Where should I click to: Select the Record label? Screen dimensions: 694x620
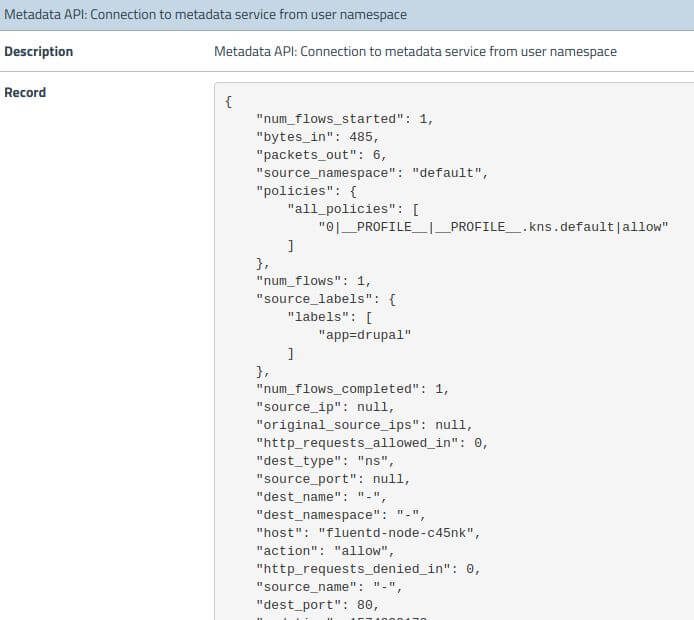[25, 92]
